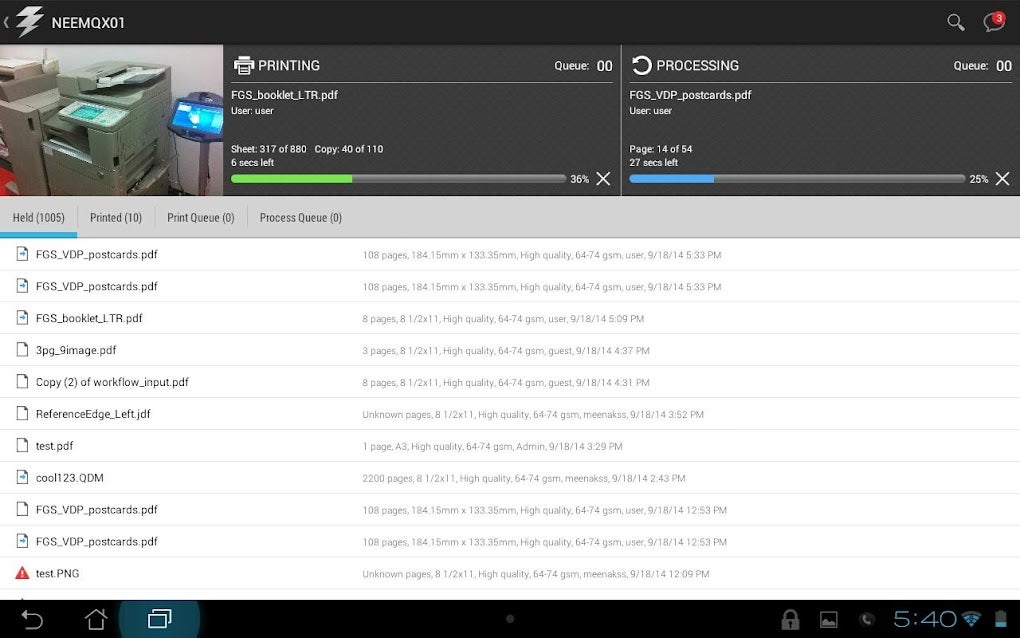The height and width of the screenshot is (638, 1020).
Task: Click the printer icon next to PRINTING
Action: pyautogui.click(x=244, y=65)
